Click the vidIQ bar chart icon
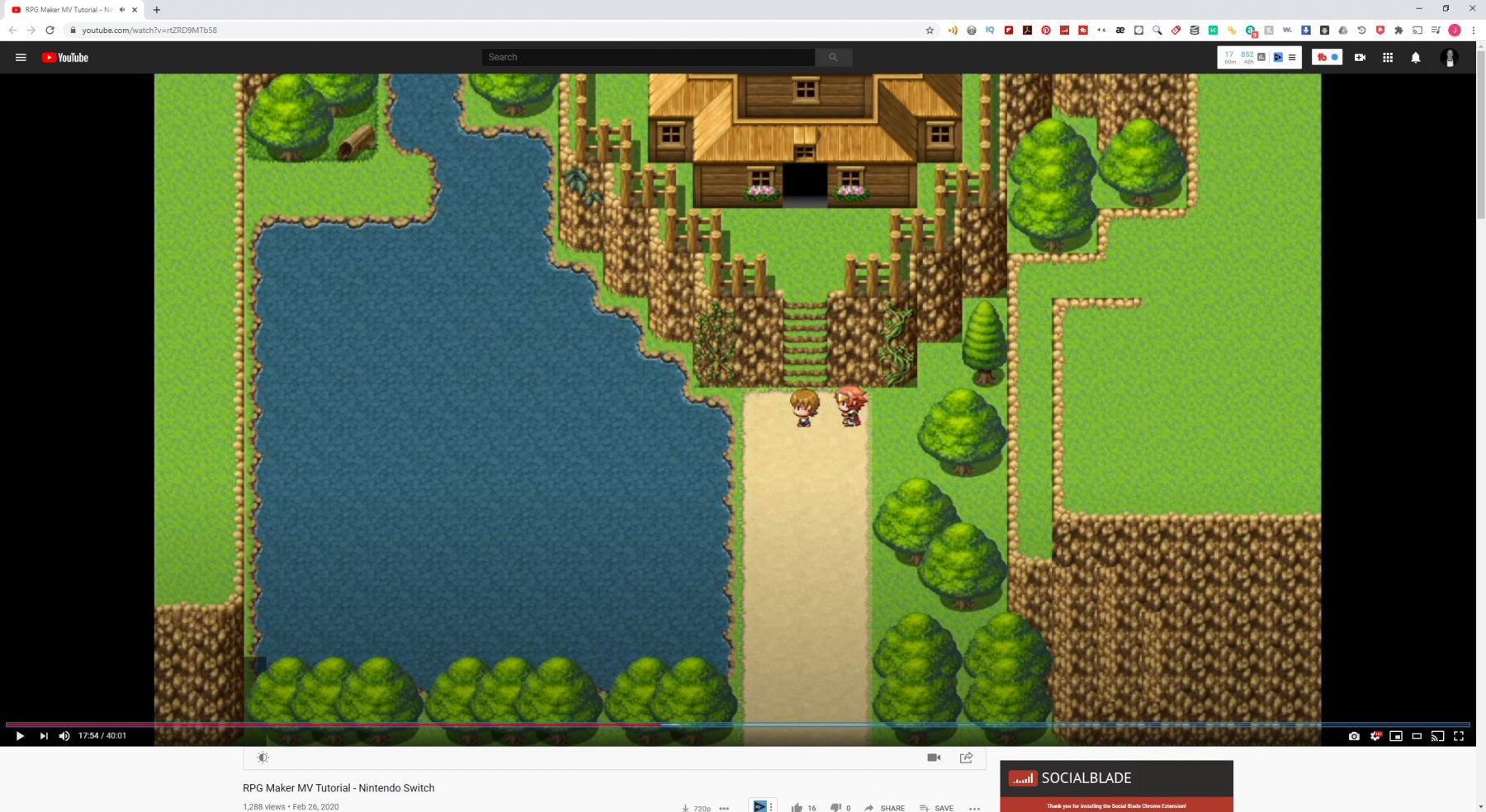 tap(1261, 57)
